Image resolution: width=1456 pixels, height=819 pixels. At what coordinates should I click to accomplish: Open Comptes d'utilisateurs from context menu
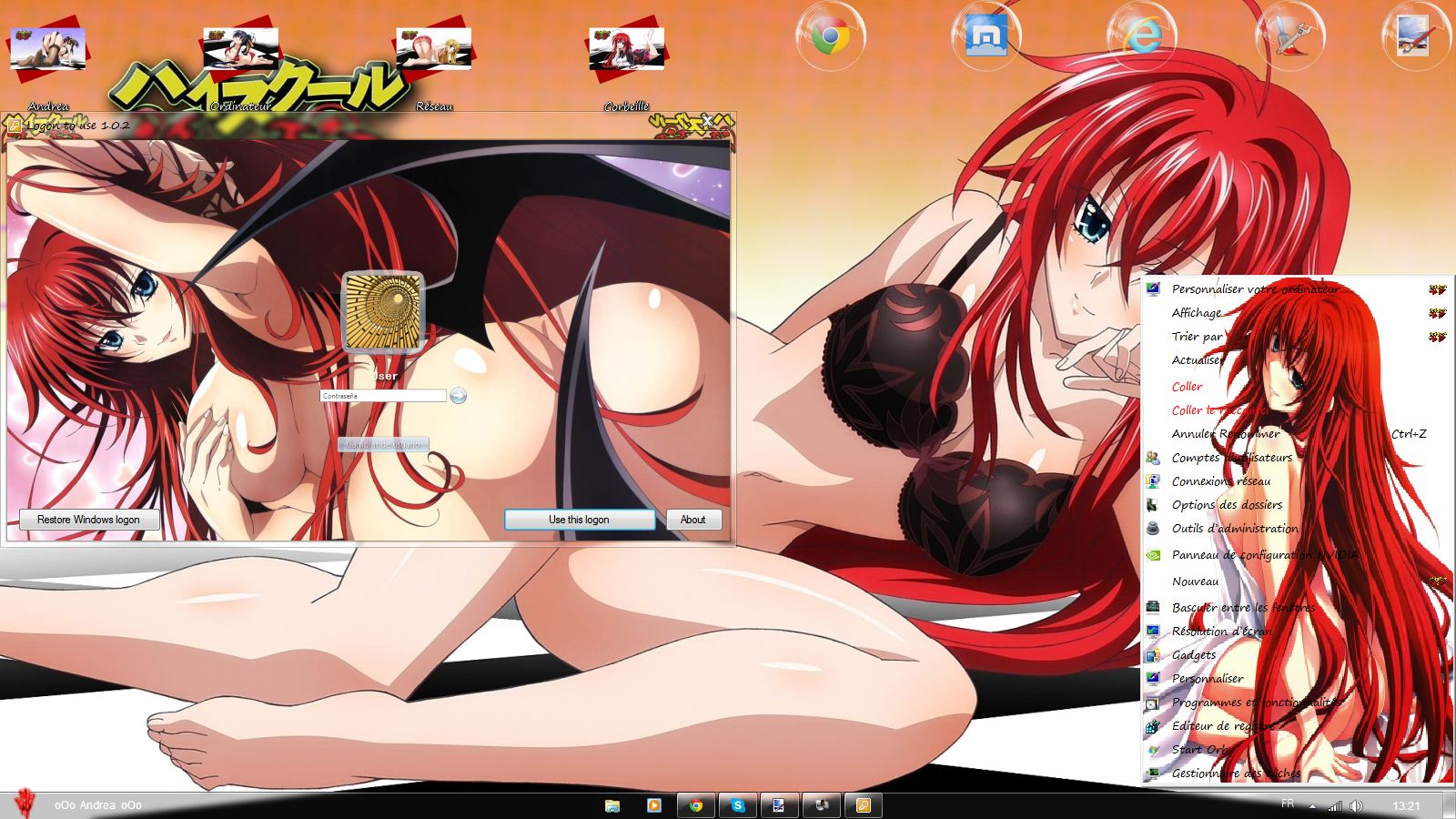click(x=1297, y=458)
